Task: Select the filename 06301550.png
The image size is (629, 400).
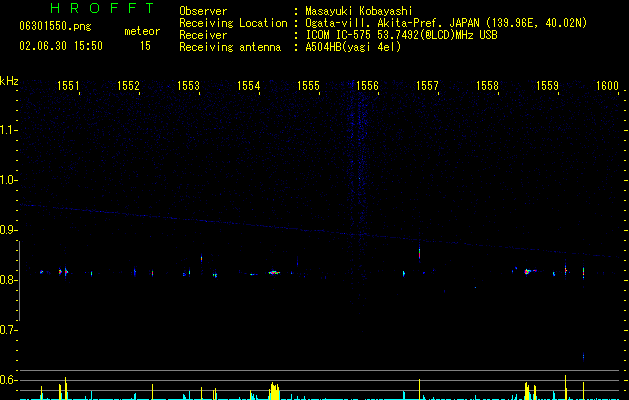Action: [x=55, y=27]
